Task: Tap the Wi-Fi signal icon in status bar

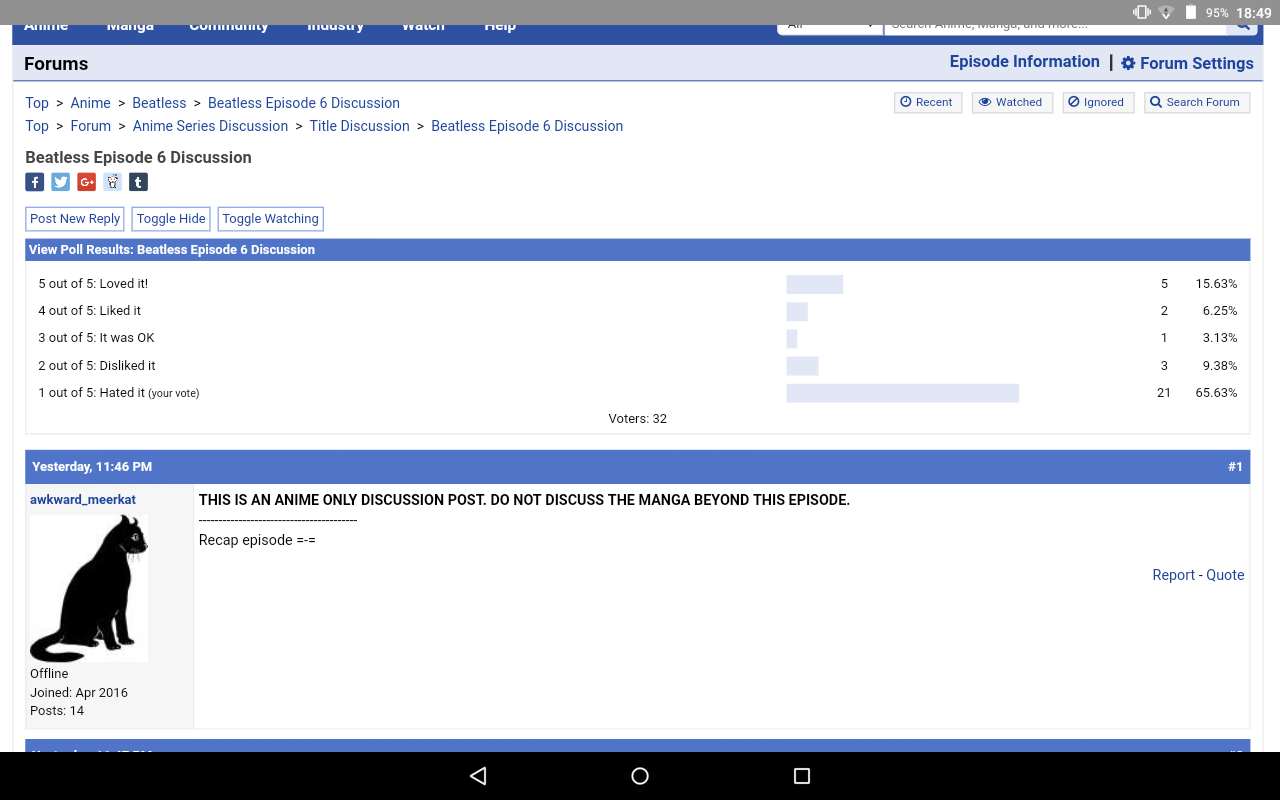Action: click(1166, 12)
